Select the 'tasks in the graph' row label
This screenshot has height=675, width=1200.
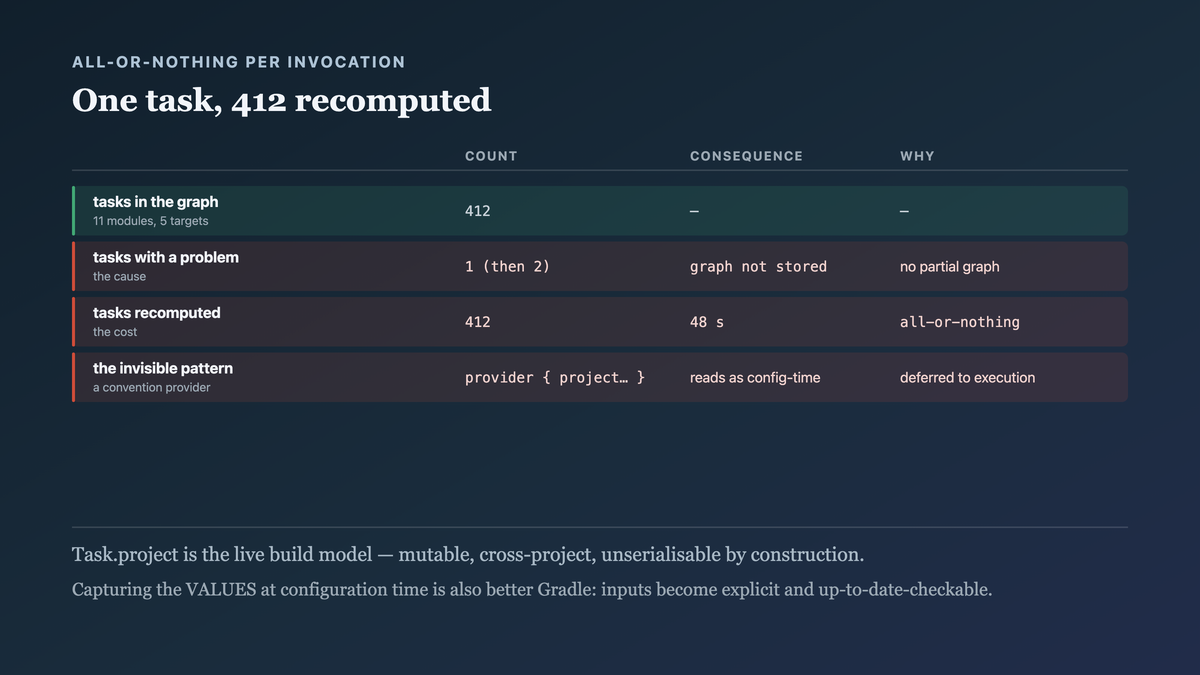(x=155, y=202)
